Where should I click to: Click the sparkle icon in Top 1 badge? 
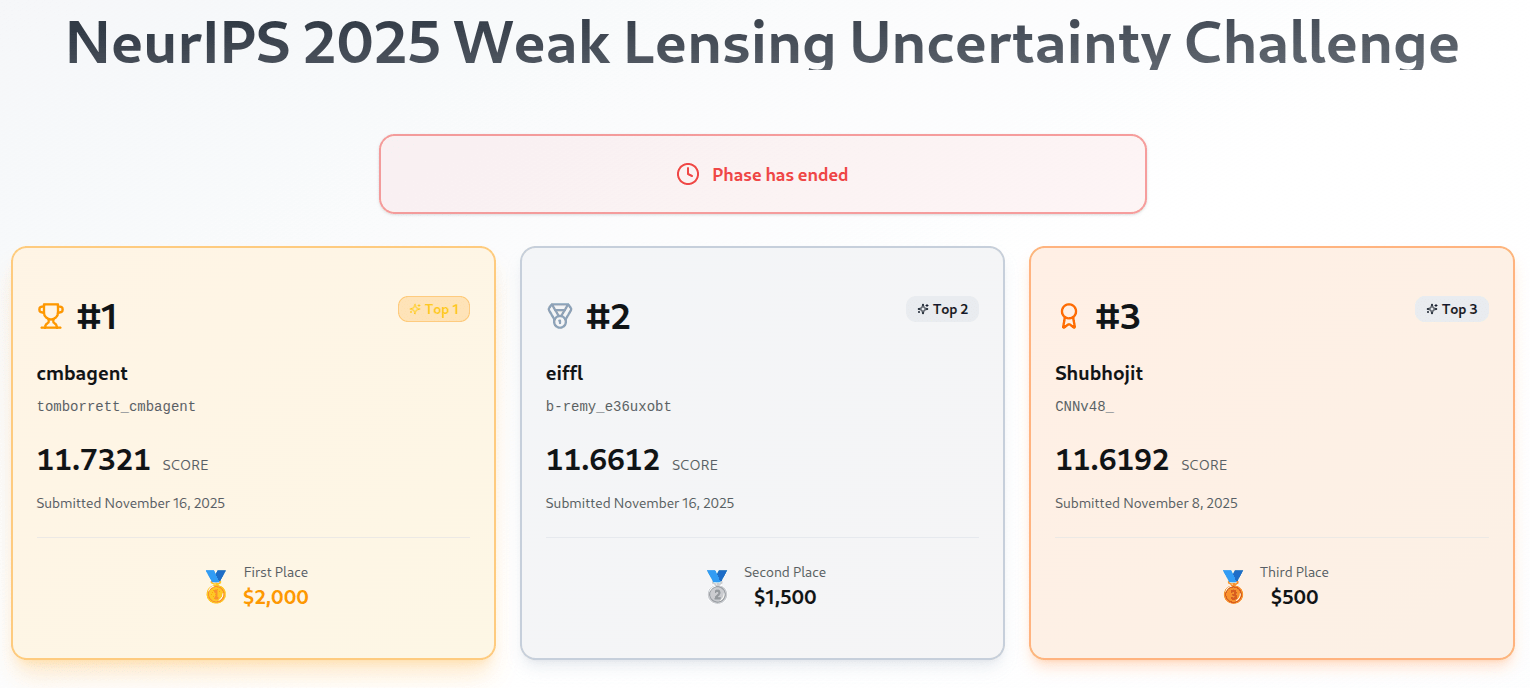click(x=415, y=309)
